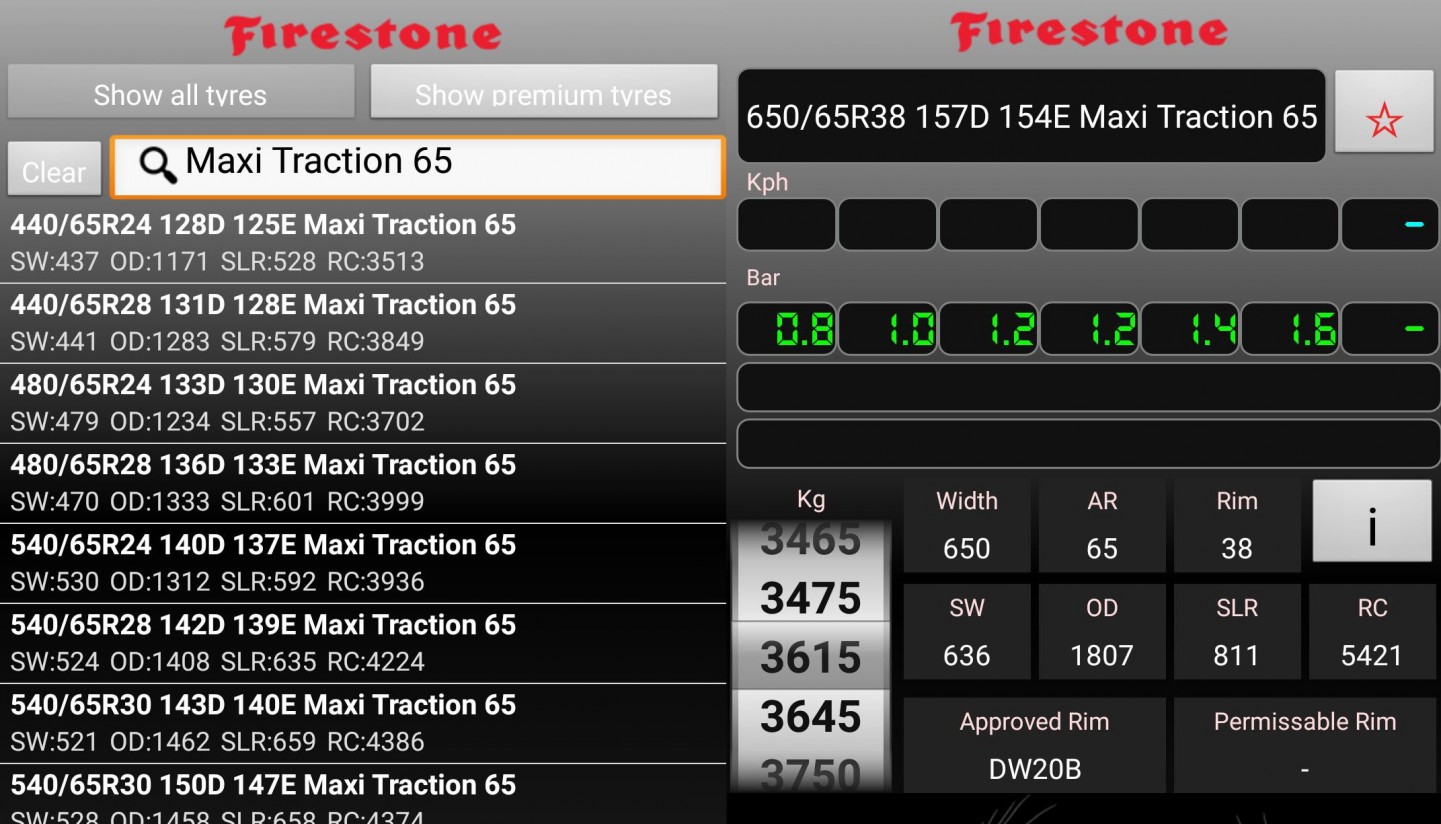The width and height of the screenshot is (1441, 824).
Task: Add tyre to favourites with star icon
Action: 1385,111
